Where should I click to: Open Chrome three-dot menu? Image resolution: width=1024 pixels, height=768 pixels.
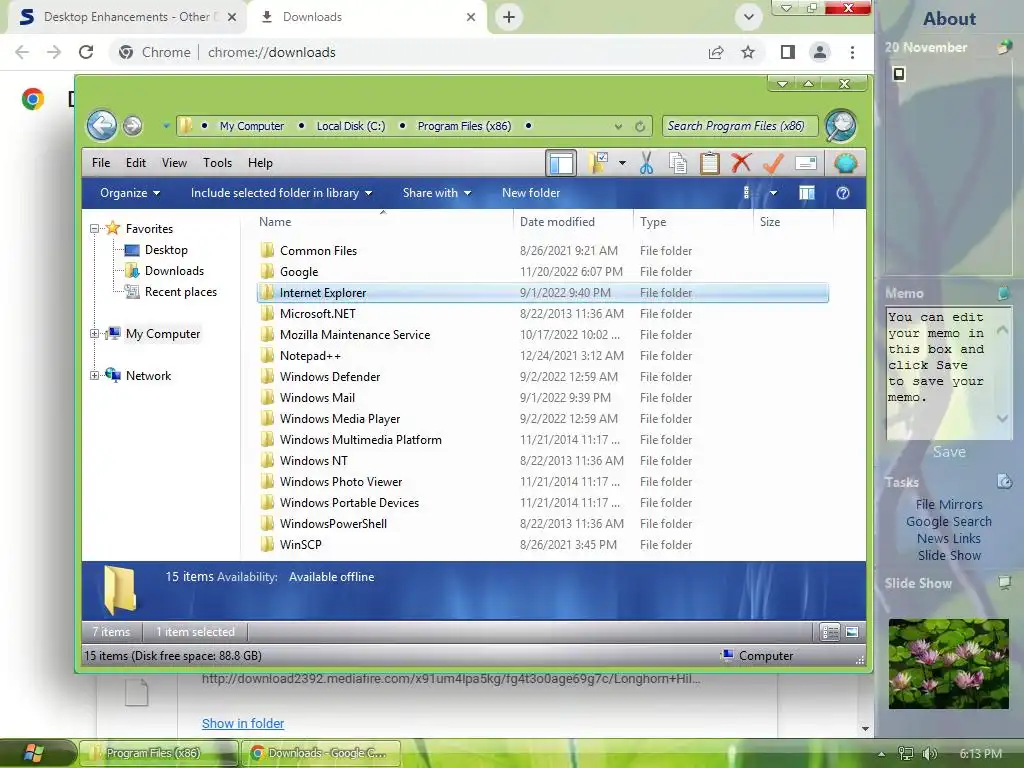click(x=852, y=52)
